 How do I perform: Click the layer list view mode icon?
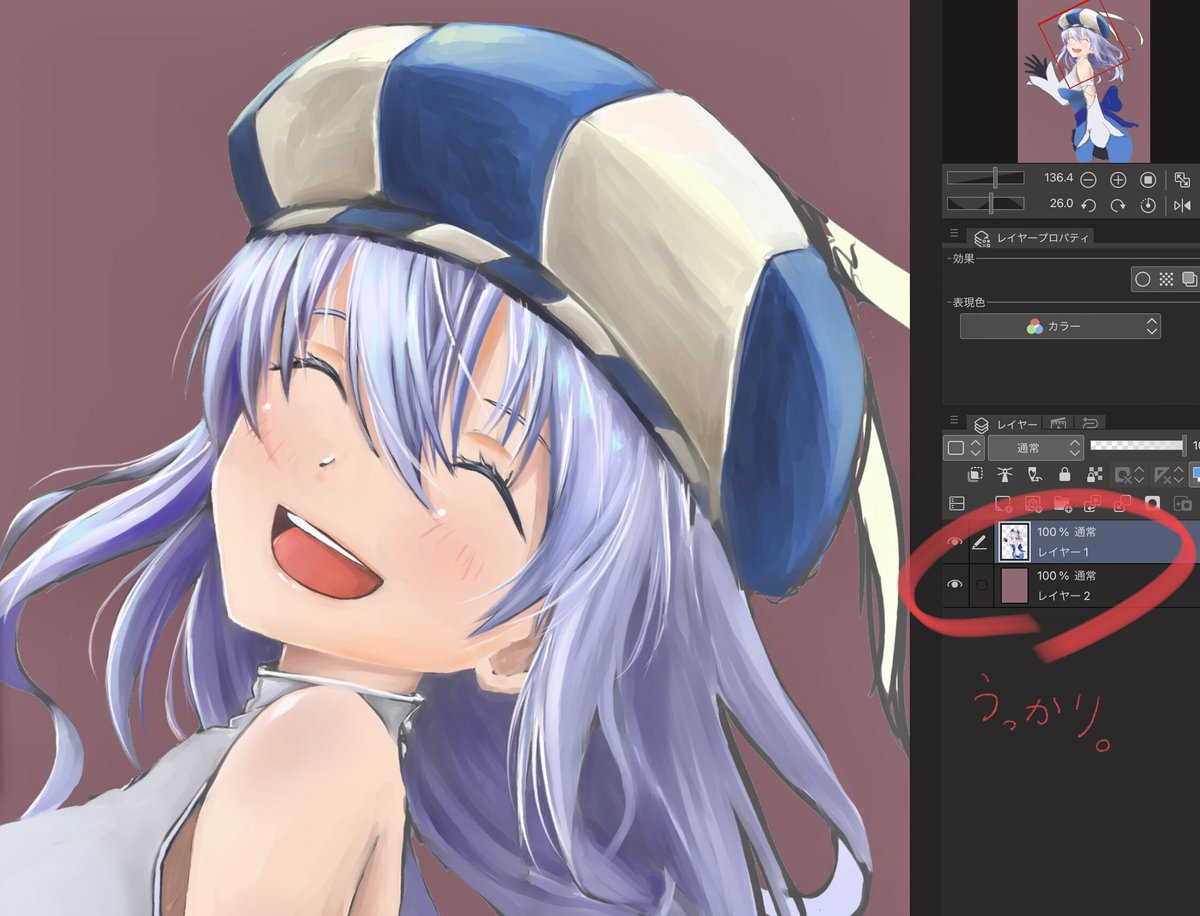(956, 504)
